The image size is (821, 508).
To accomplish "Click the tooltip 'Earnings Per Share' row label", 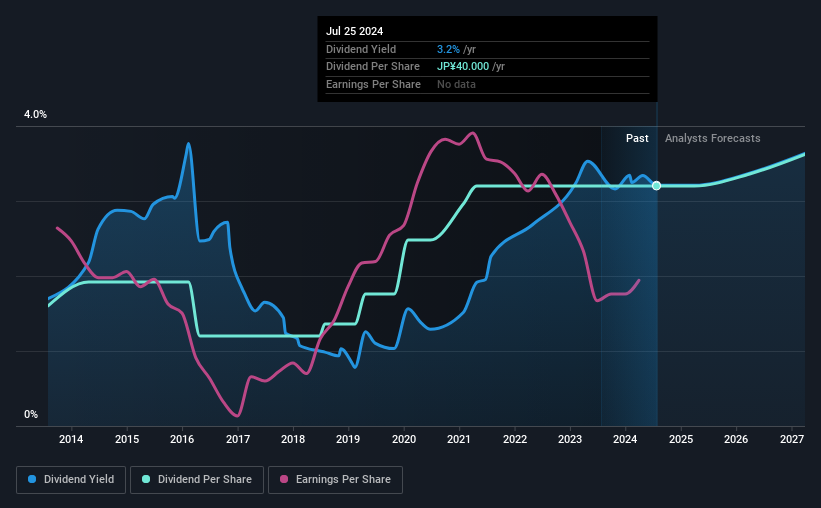I will (373, 84).
